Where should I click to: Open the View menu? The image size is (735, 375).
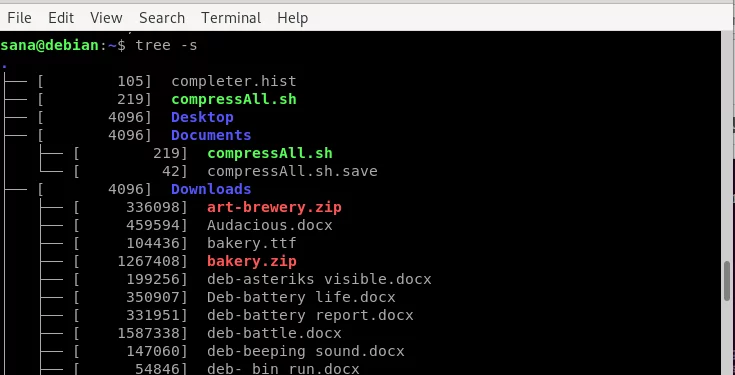coord(106,18)
